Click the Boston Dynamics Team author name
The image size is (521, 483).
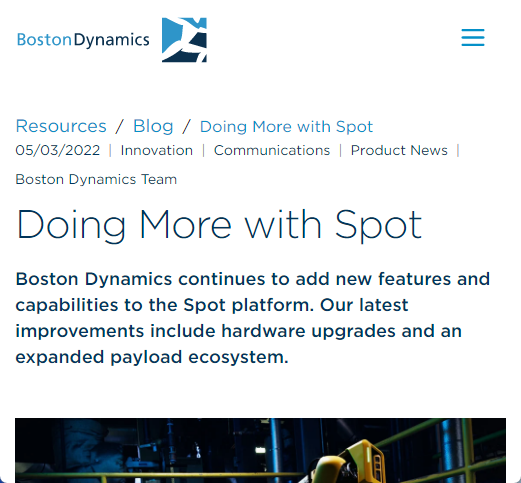point(96,179)
